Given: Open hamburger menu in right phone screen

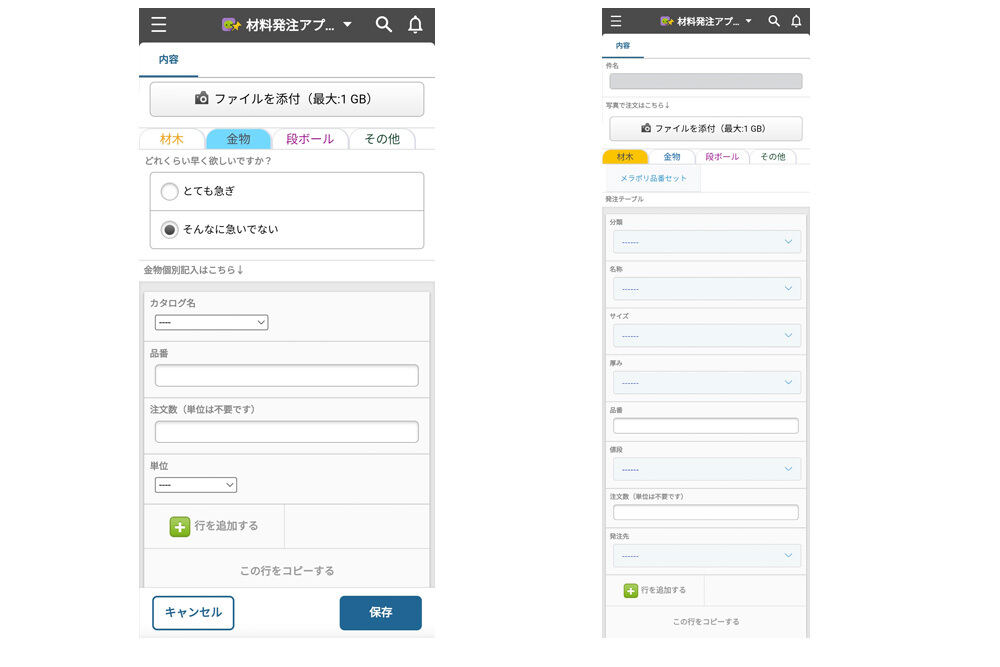Looking at the screenshot, I should (615, 21).
